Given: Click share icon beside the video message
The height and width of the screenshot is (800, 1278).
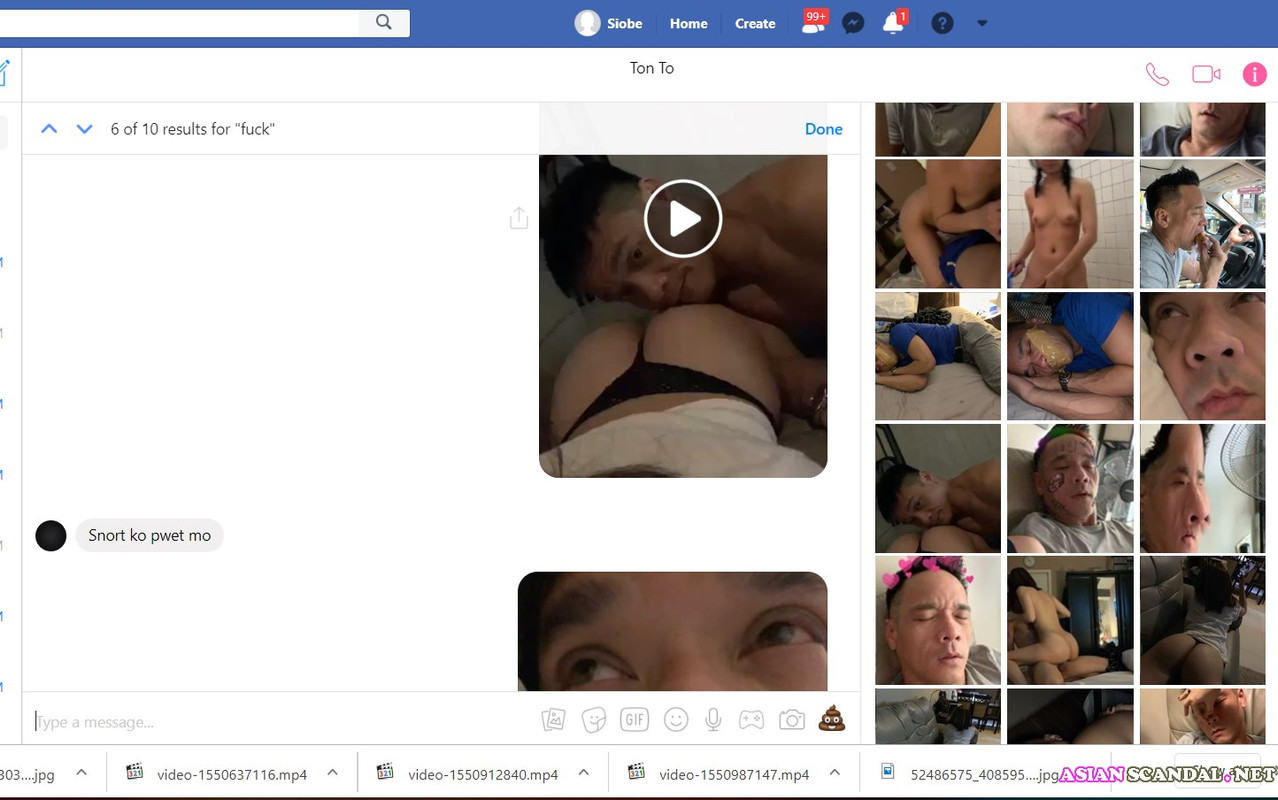Looking at the screenshot, I should pos(518,218).
